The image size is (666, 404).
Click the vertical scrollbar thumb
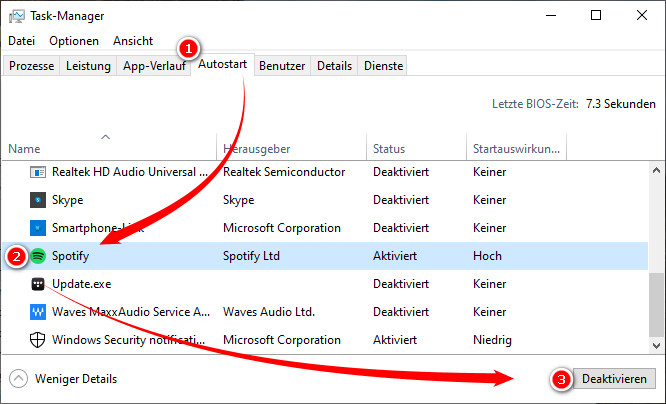(x=656, y=304)
